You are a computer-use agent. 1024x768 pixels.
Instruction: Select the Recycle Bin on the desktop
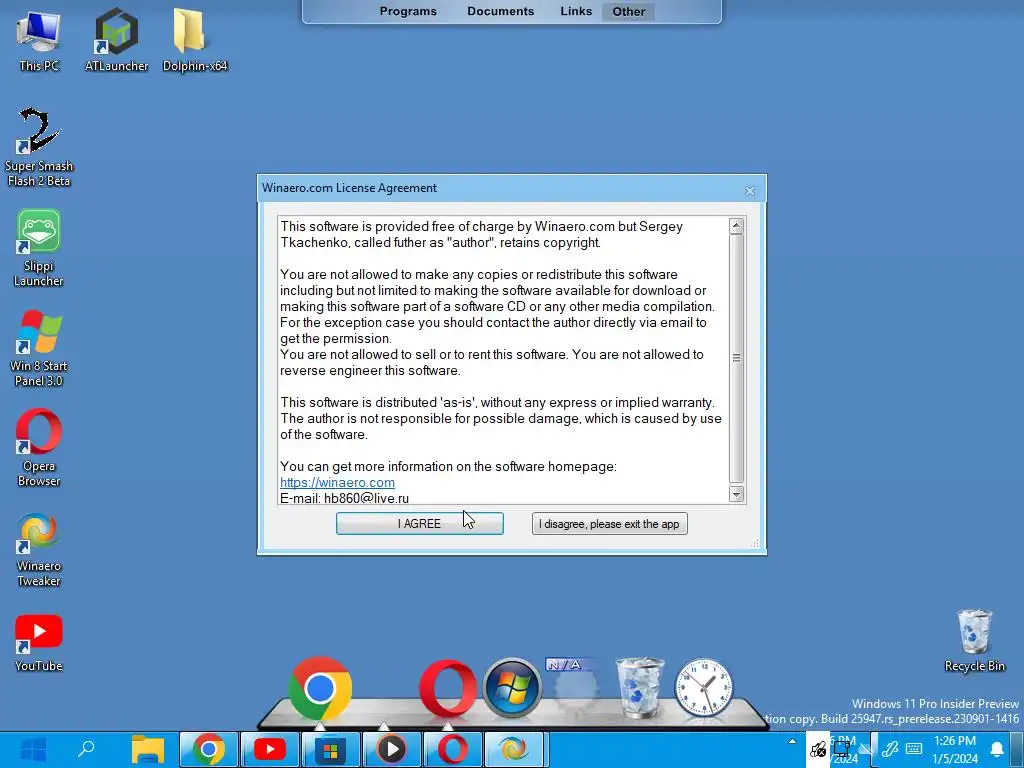(x=974, y=641)
